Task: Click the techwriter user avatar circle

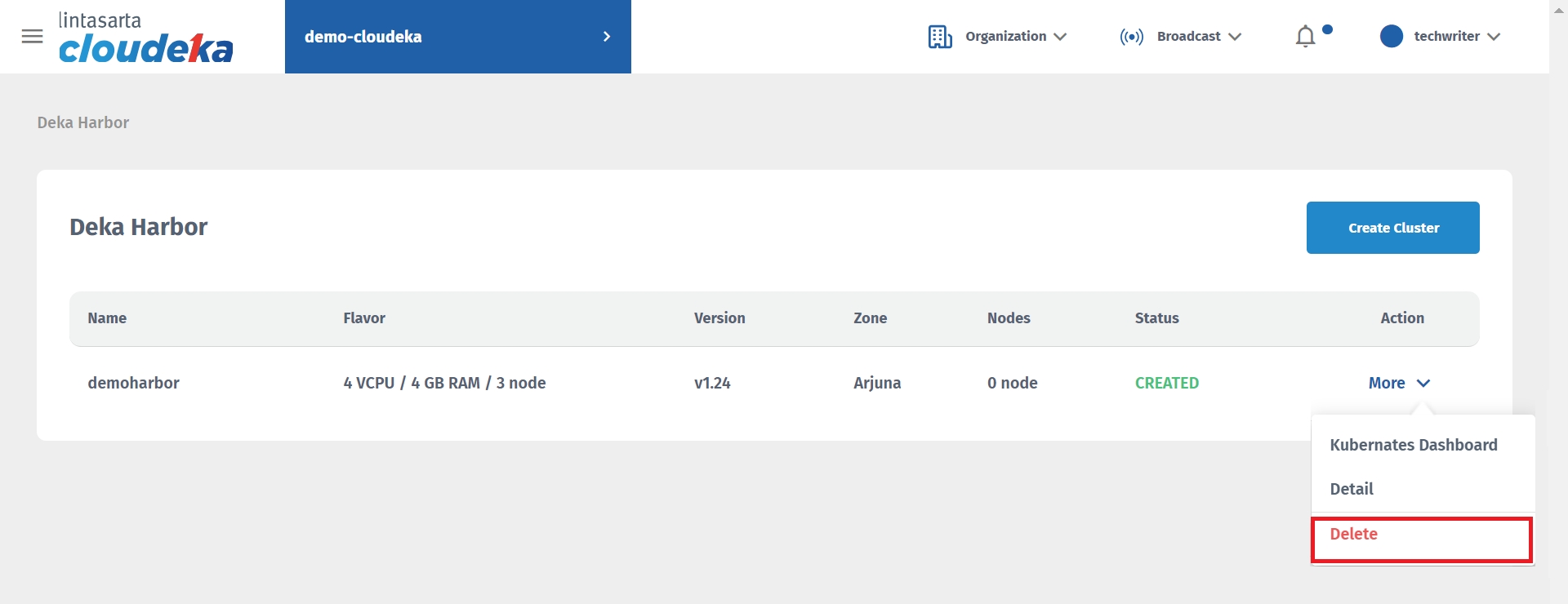Action: pos(1391,37)
